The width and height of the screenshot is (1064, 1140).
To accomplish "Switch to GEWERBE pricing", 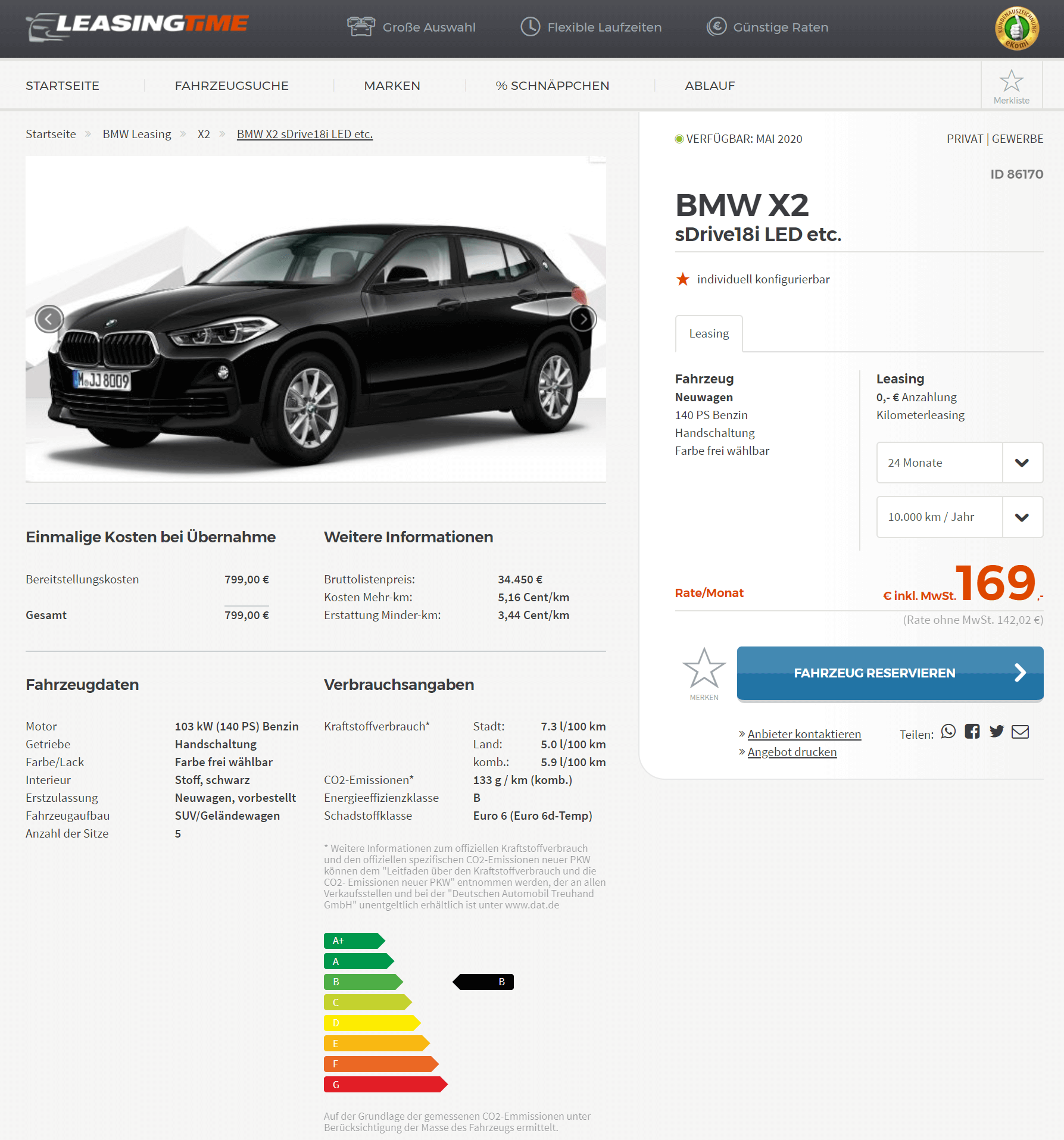I will [1018, 139].
